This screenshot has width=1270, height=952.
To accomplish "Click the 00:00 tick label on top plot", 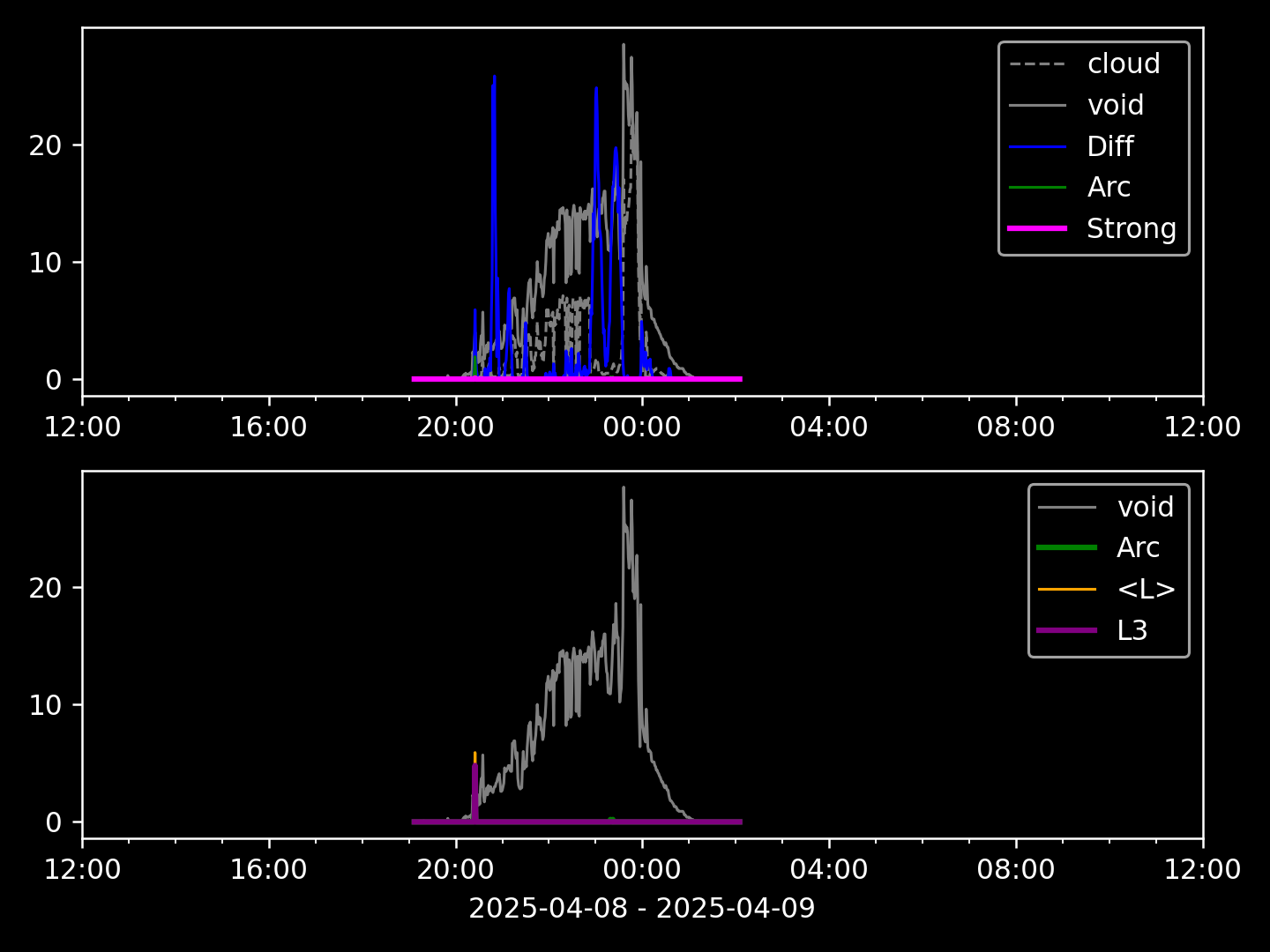I will [642, 428].
